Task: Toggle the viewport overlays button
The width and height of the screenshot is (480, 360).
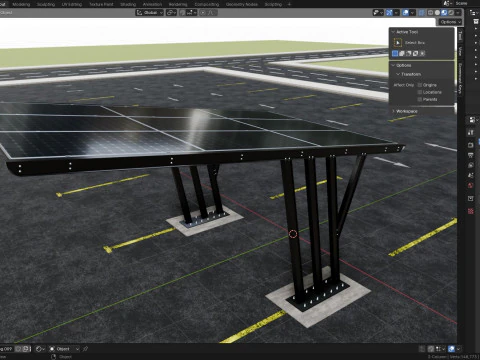Action: pyautogui.click(x=405, y=13)
